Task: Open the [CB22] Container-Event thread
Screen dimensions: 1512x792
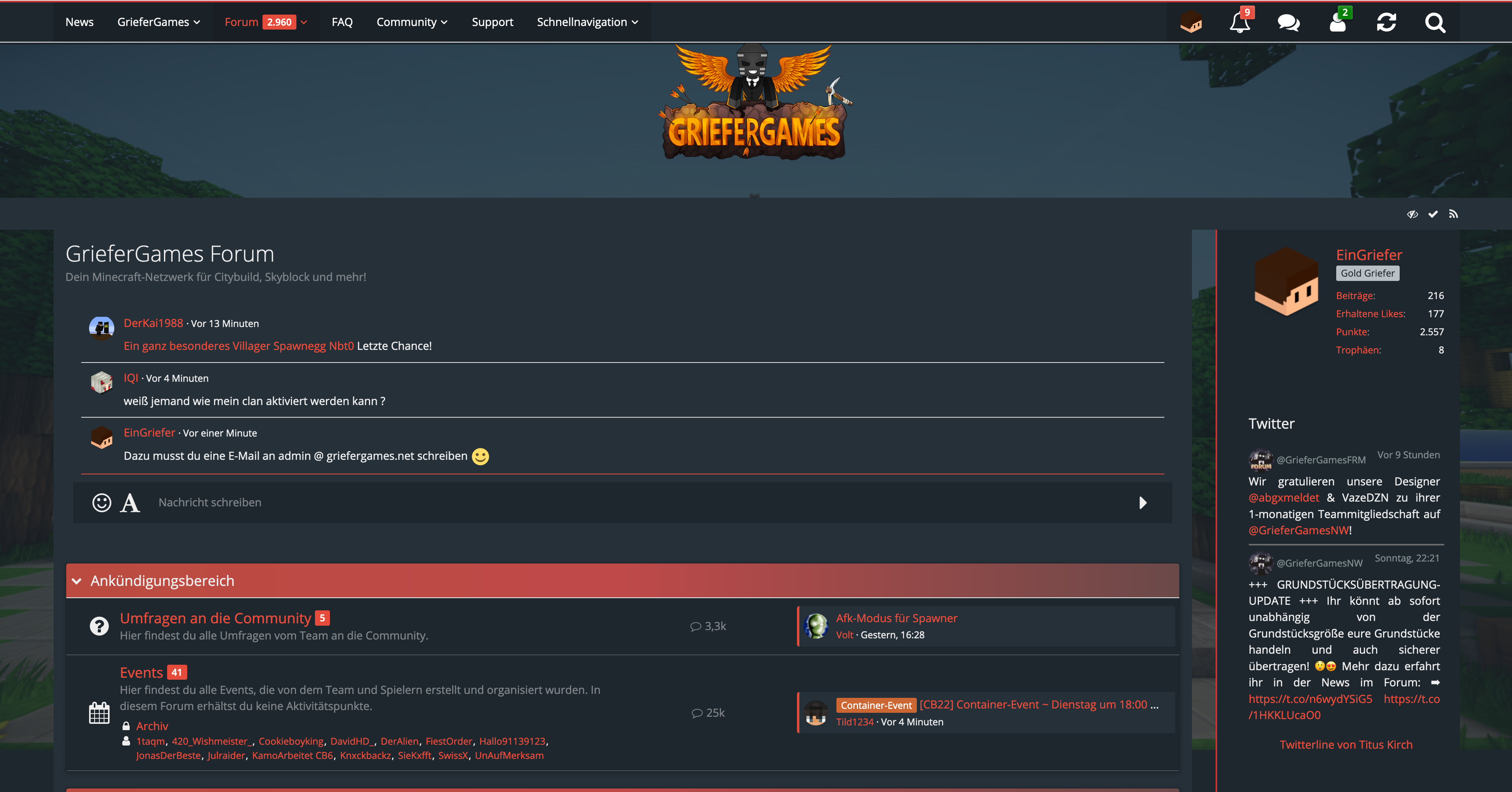Action: (x=1039, y=705)
